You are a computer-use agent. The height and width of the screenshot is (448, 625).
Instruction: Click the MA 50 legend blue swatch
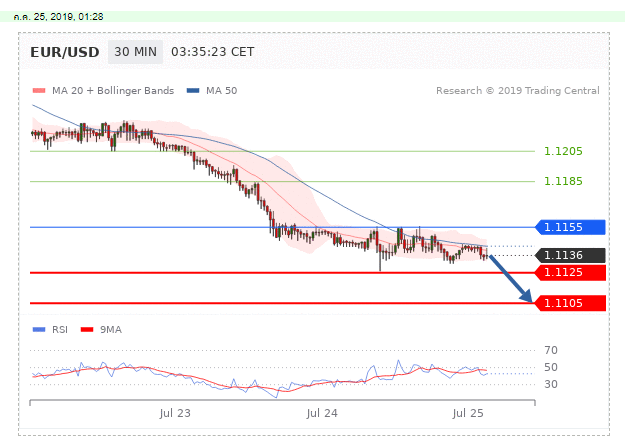(x=193, y=90)
